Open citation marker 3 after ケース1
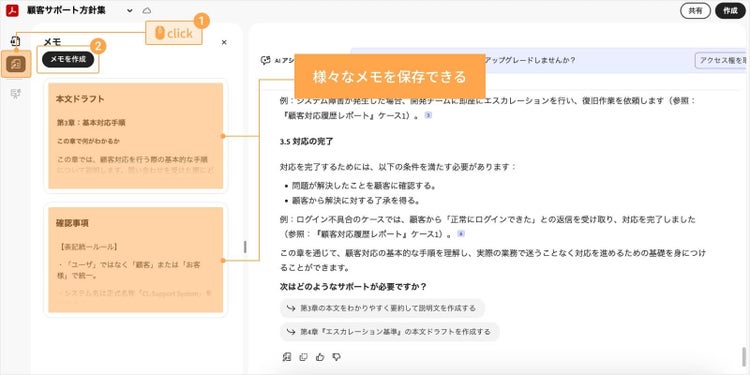The height and width of the screenshot is (375, 750). [428, 115]
